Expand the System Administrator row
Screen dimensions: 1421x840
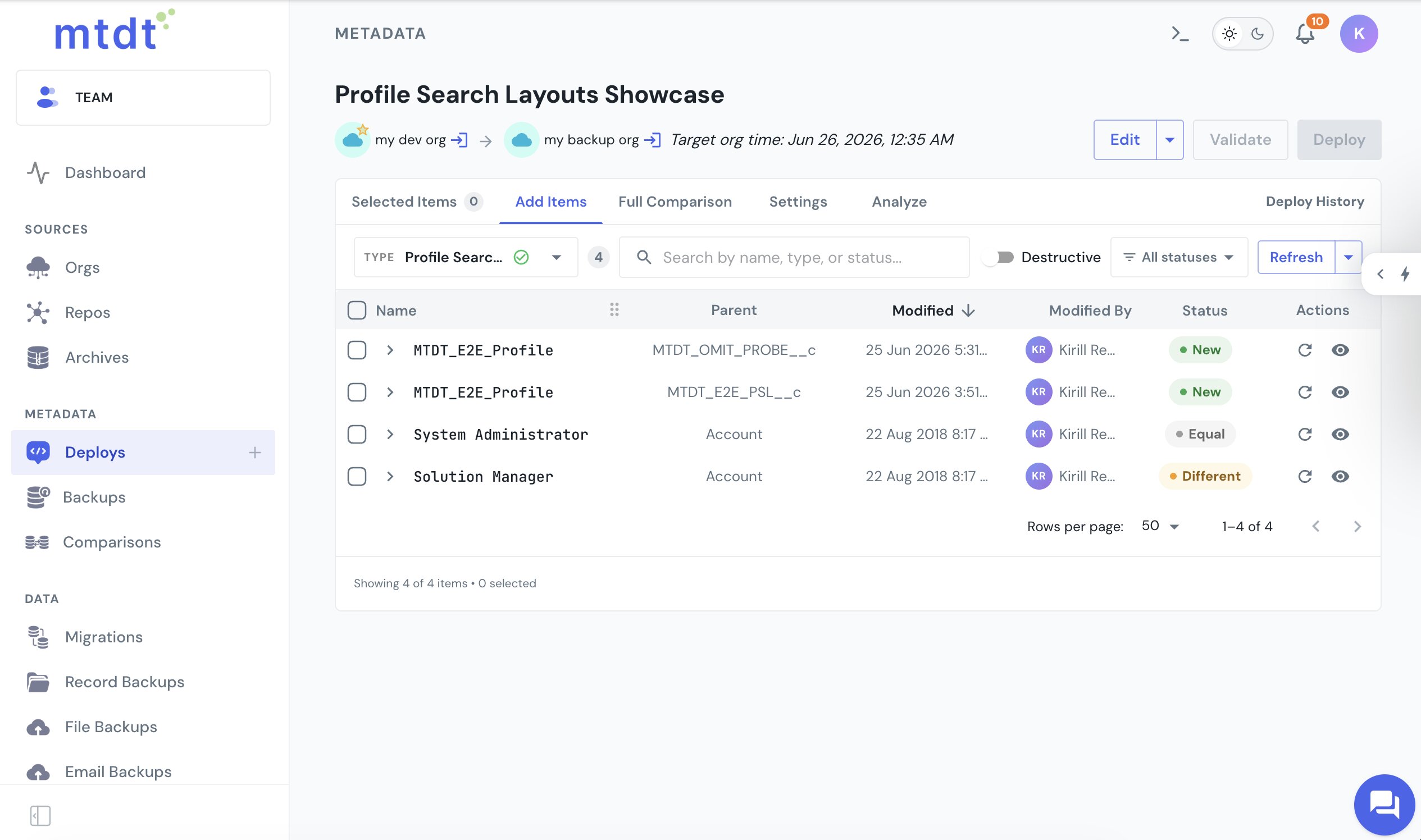(x=390, y=434)
